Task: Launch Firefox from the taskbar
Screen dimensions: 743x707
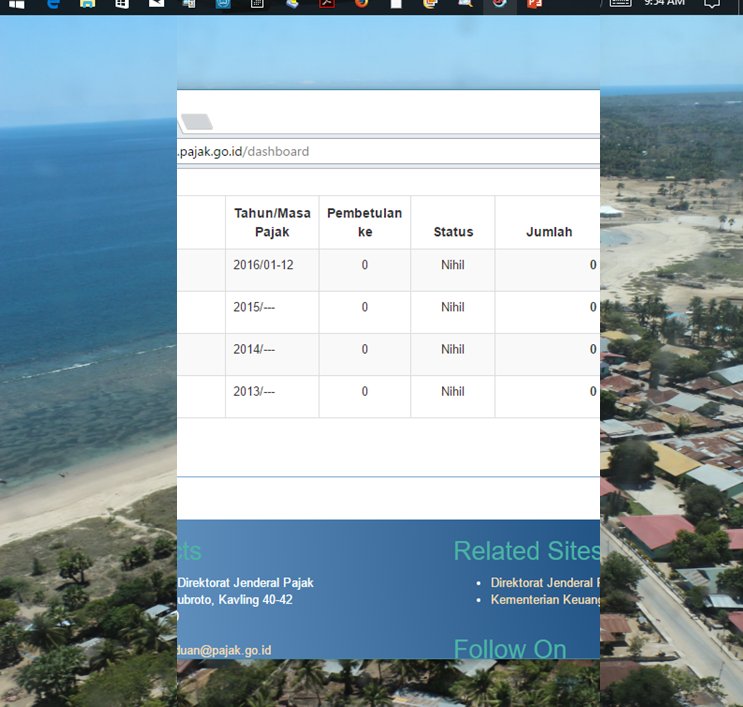Action: 362,4
